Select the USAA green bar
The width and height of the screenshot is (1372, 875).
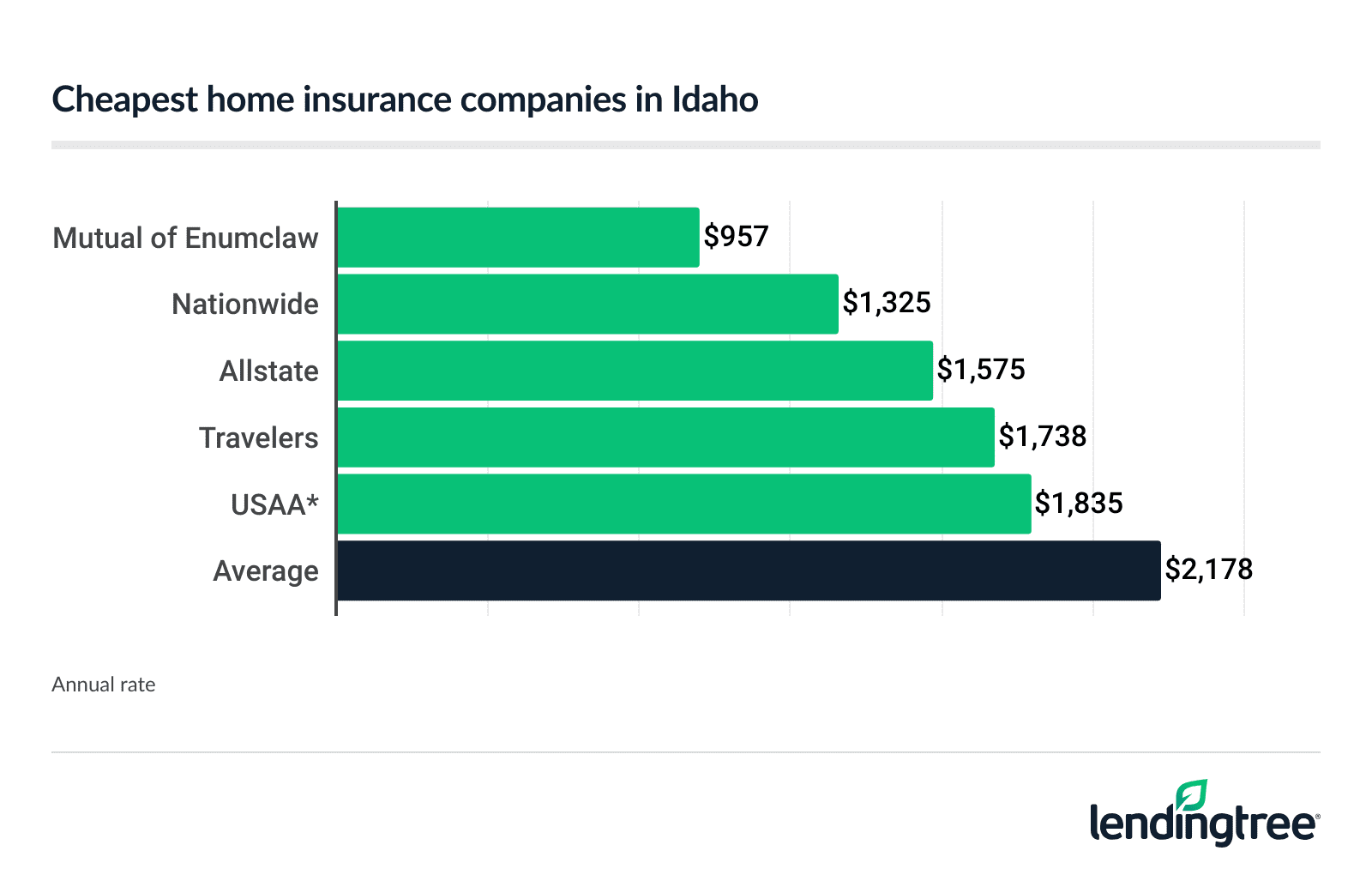[683, 504]
